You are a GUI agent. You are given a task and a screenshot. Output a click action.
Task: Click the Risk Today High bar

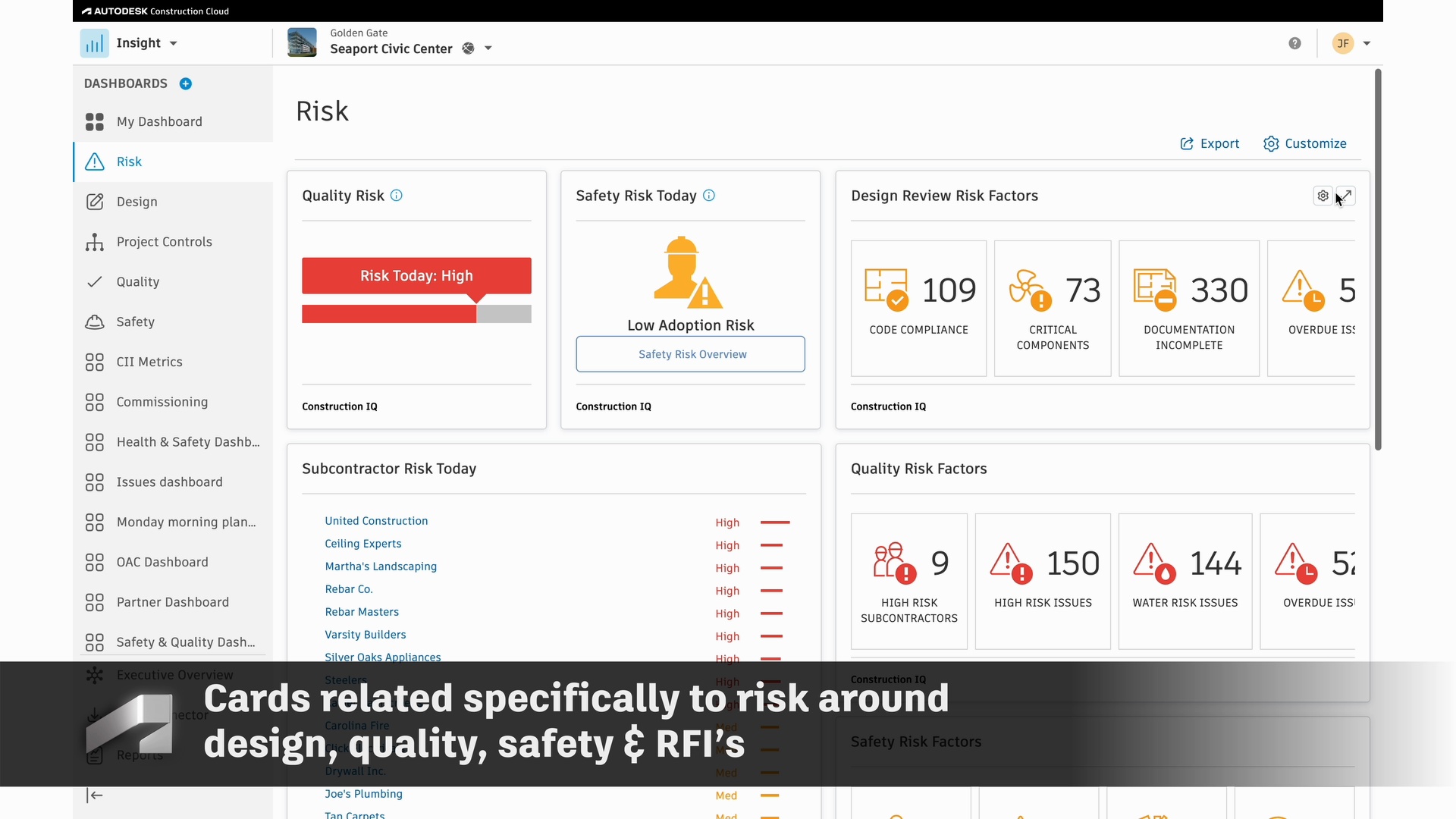(416, 276)
